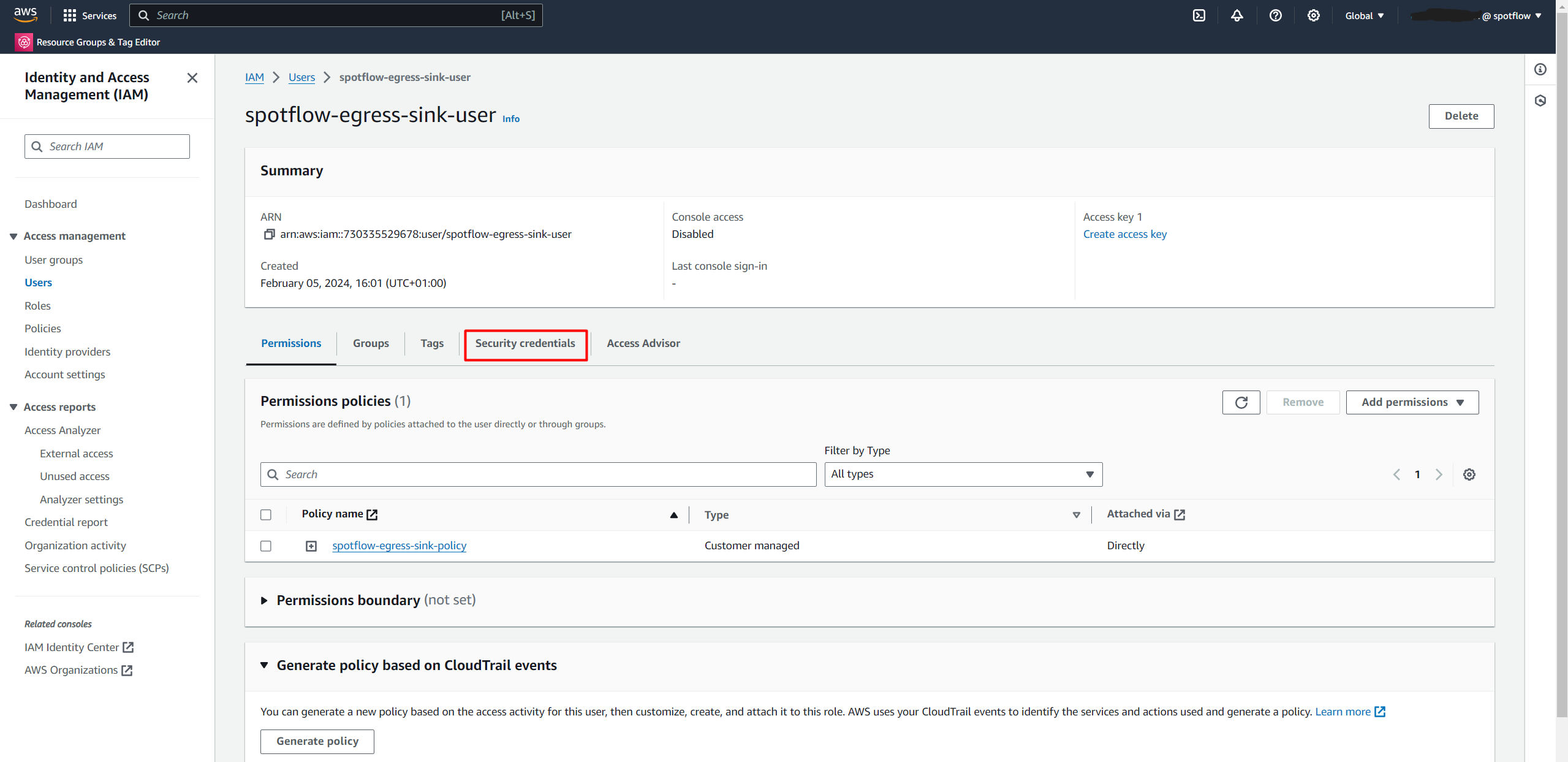The height and width of the screenshot is (762, 1568).
Task: Click the Remove button
Action: [x=1303, y=402]
